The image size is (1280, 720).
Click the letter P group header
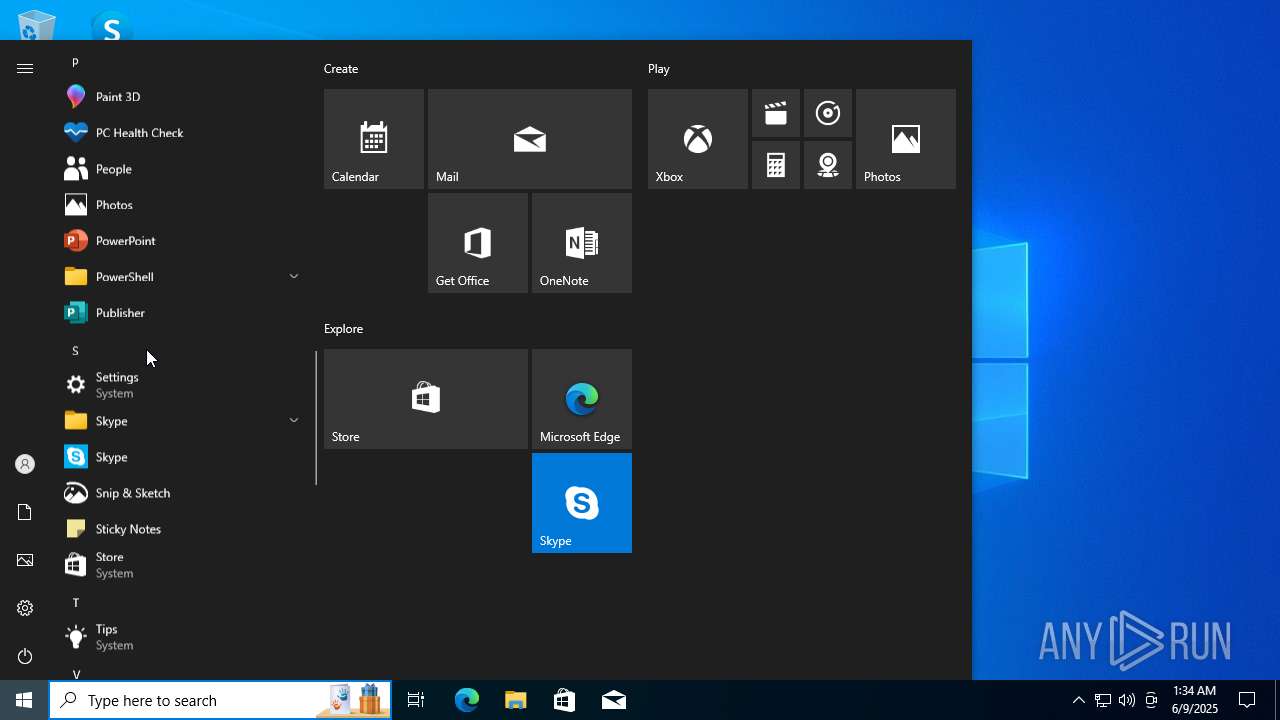(x=75, y=62)
